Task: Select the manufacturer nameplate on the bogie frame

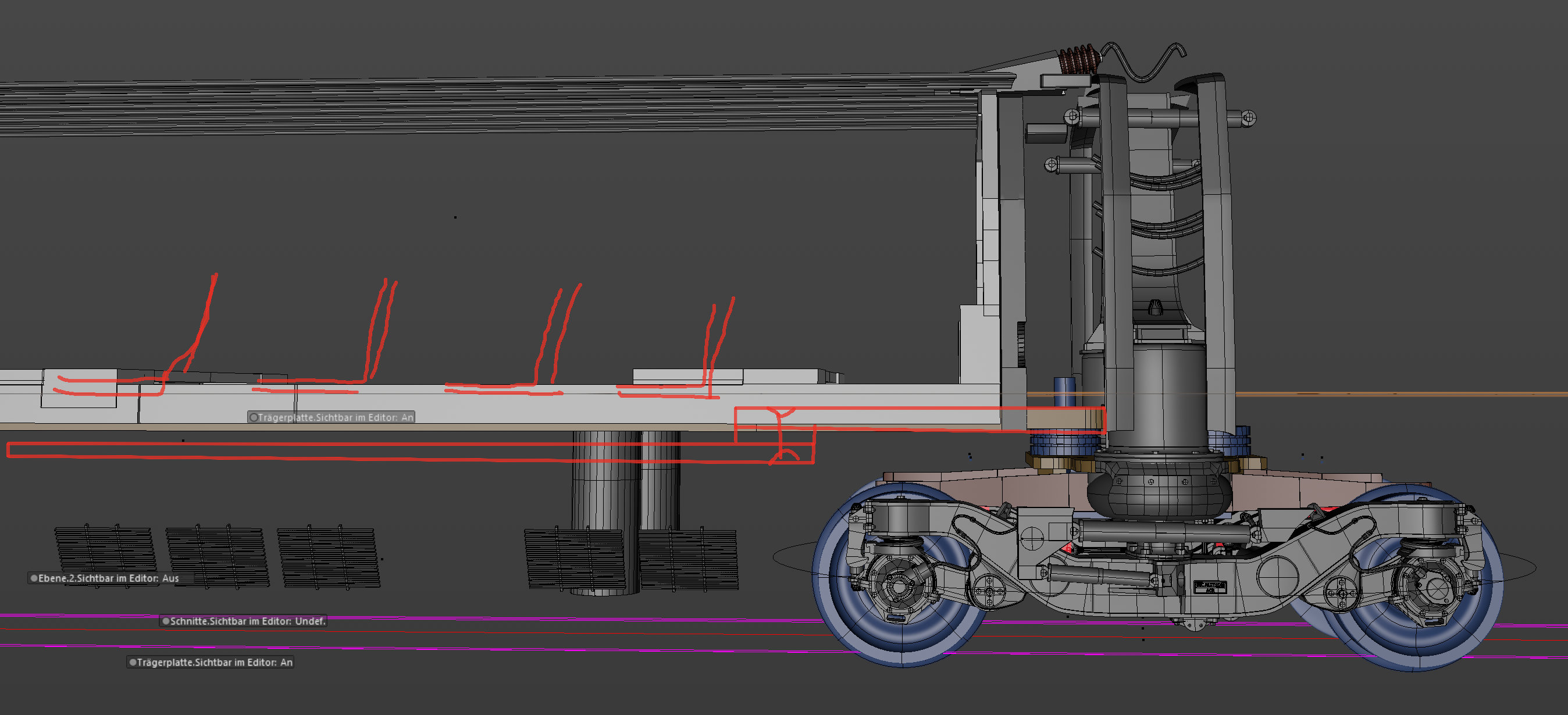Action: point(1210,588)
